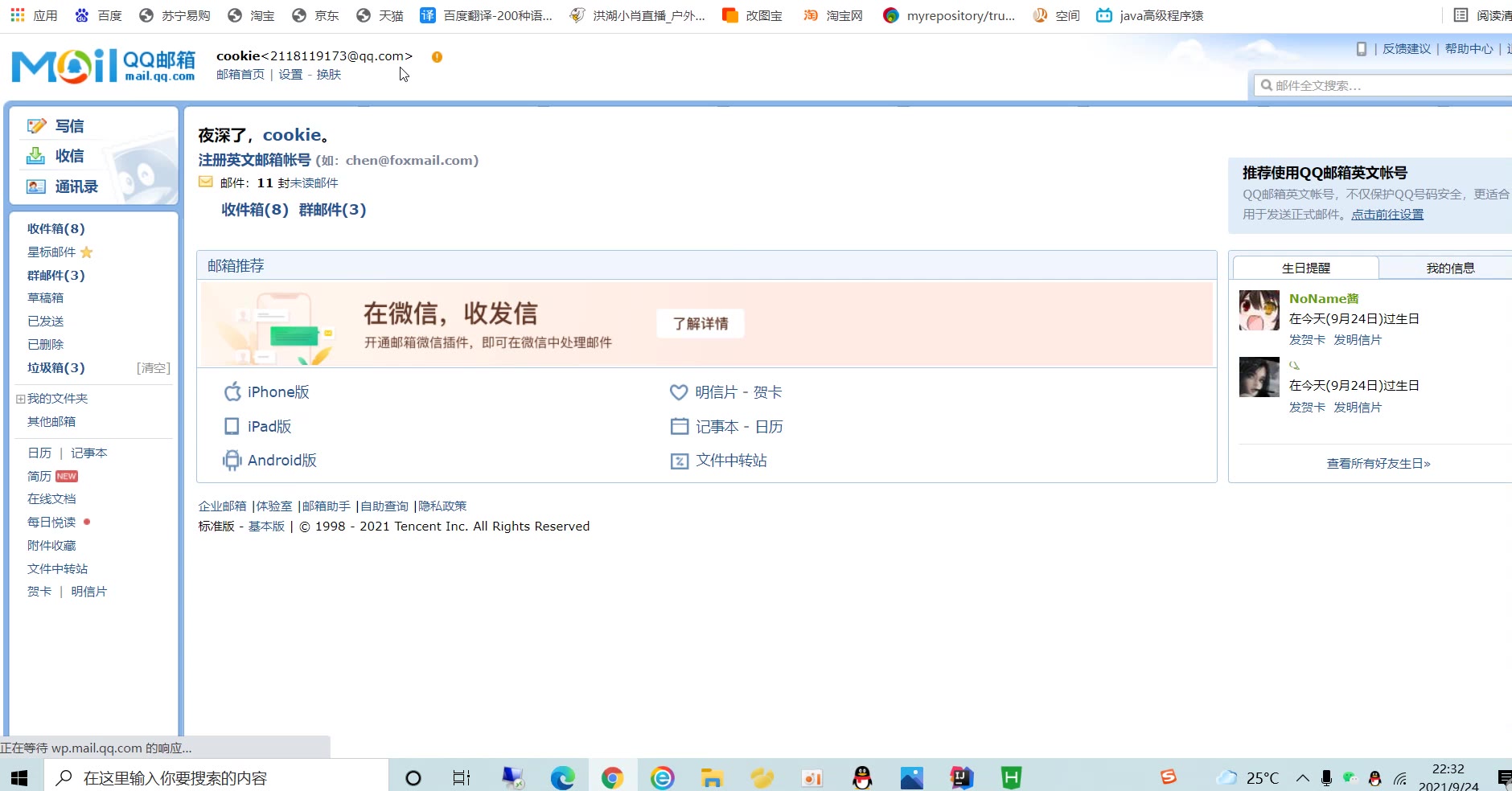Click the Android robot icon
The image size is (1512, 791).
232,461
